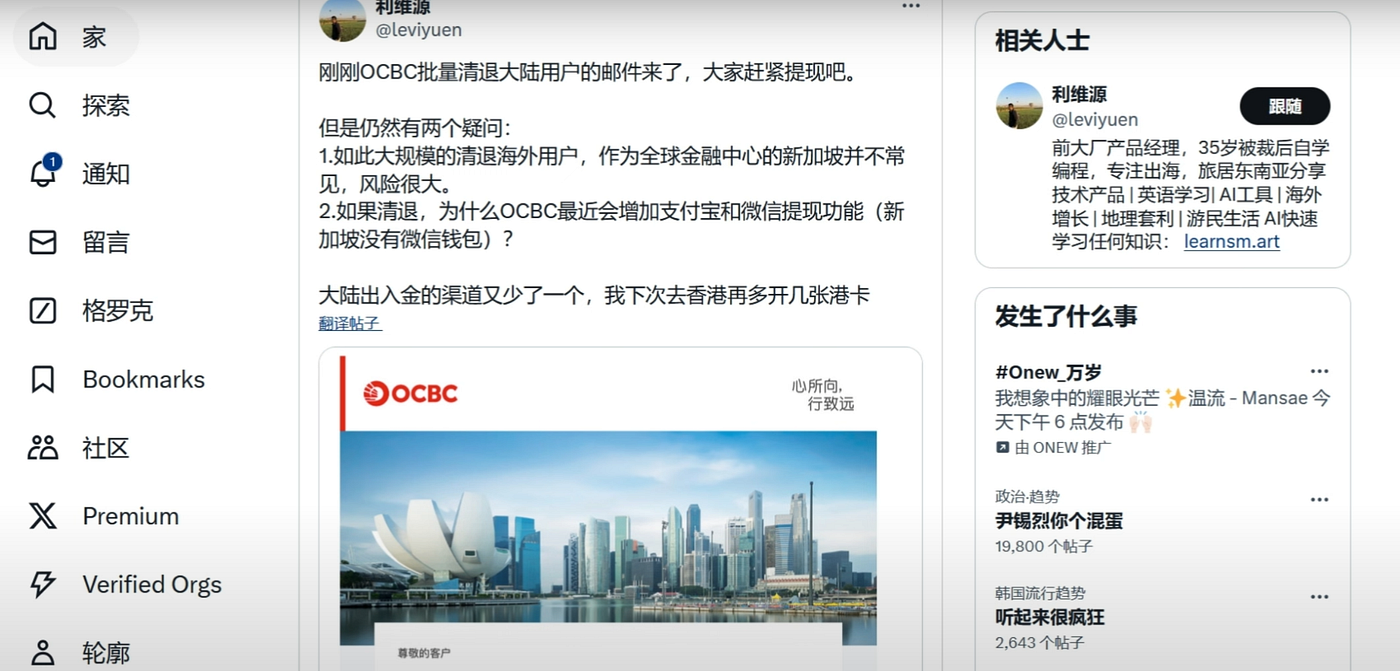The image size is (1400, 671).
Task: Open more options for 听起来很疯狂 trend
Action: [1319, 596]
